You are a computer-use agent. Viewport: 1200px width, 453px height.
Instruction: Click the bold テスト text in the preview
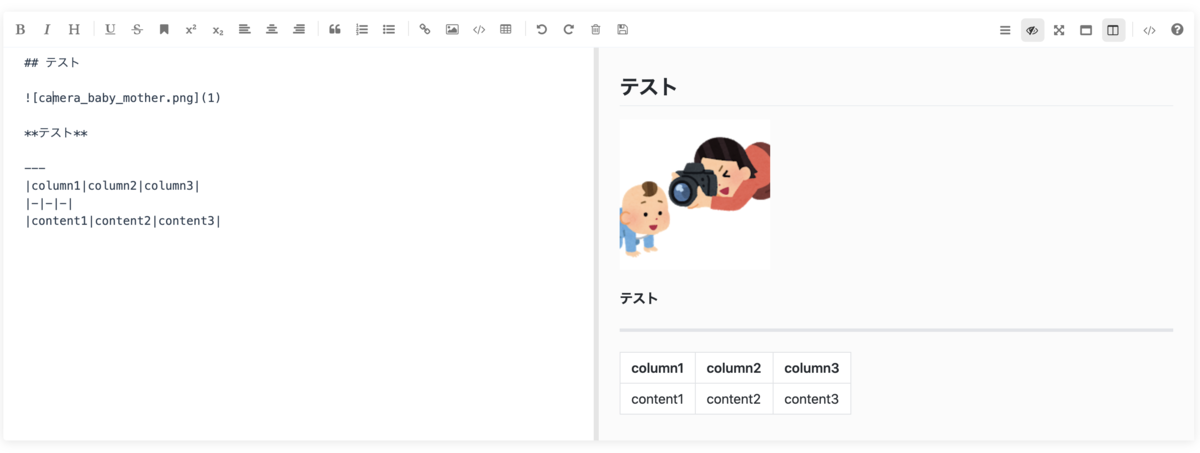click(x=639, y=298)
